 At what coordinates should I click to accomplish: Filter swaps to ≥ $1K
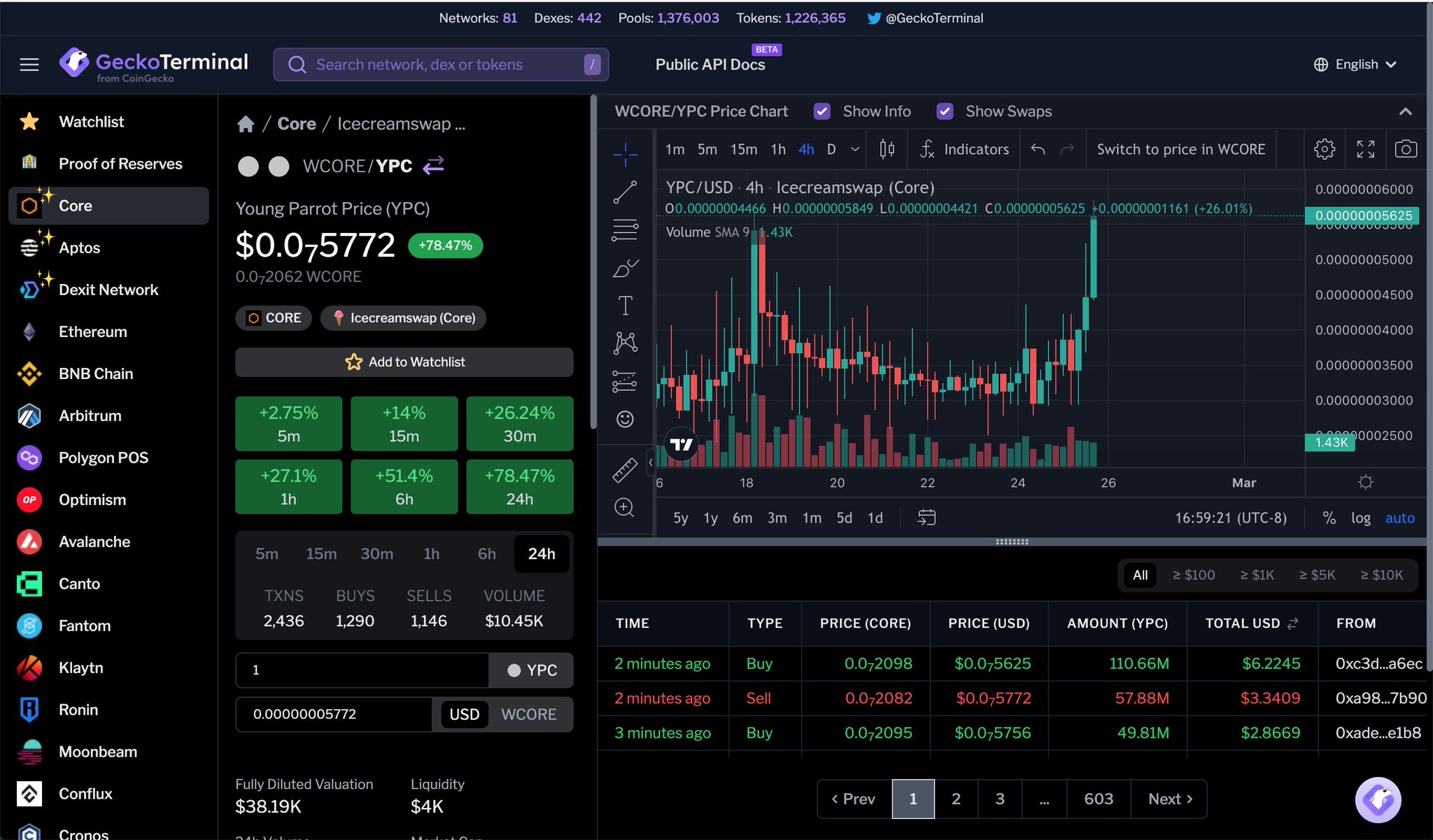tap(1257, 575)
